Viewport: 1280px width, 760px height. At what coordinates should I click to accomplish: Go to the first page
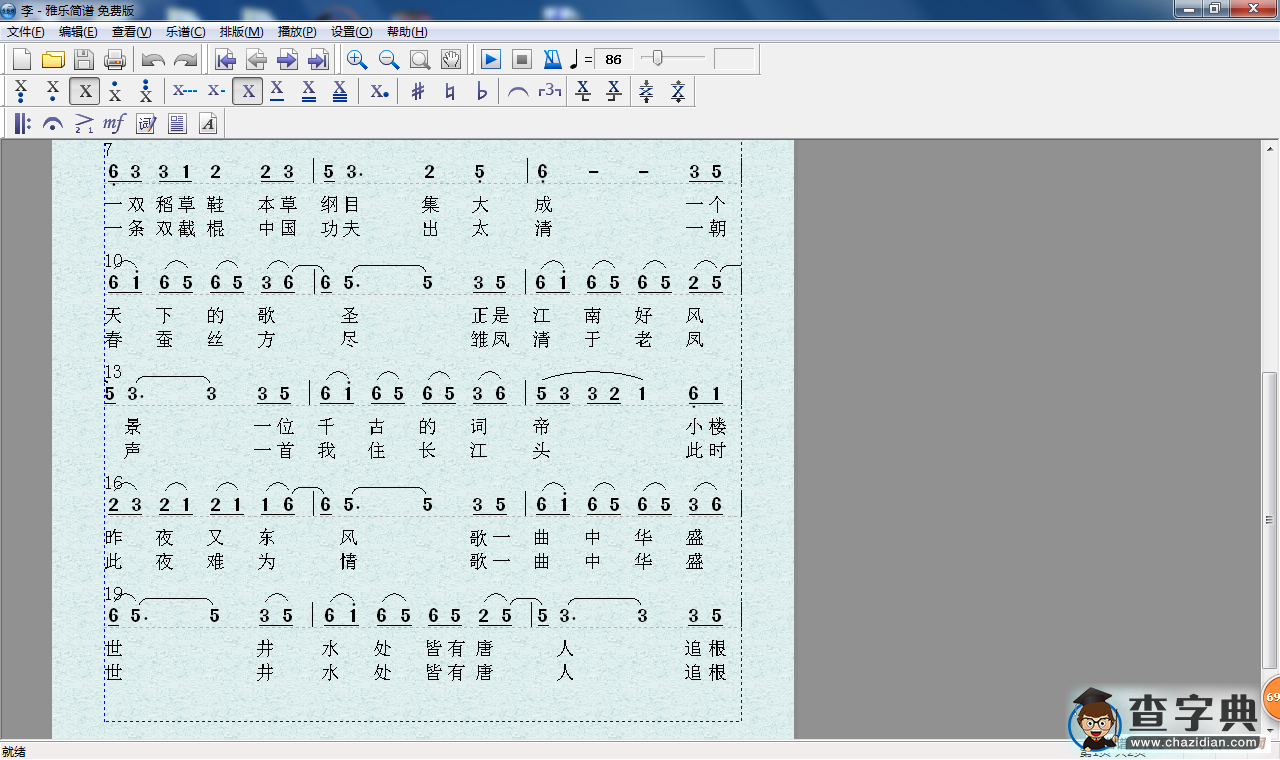point(225,59)
